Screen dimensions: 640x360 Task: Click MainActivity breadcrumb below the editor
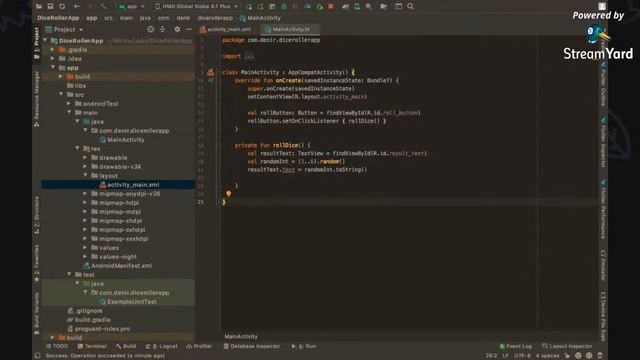tap(241, 337)
